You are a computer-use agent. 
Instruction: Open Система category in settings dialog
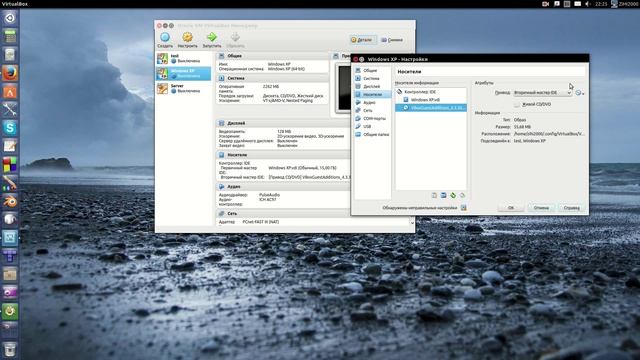[x=372, y=78]
